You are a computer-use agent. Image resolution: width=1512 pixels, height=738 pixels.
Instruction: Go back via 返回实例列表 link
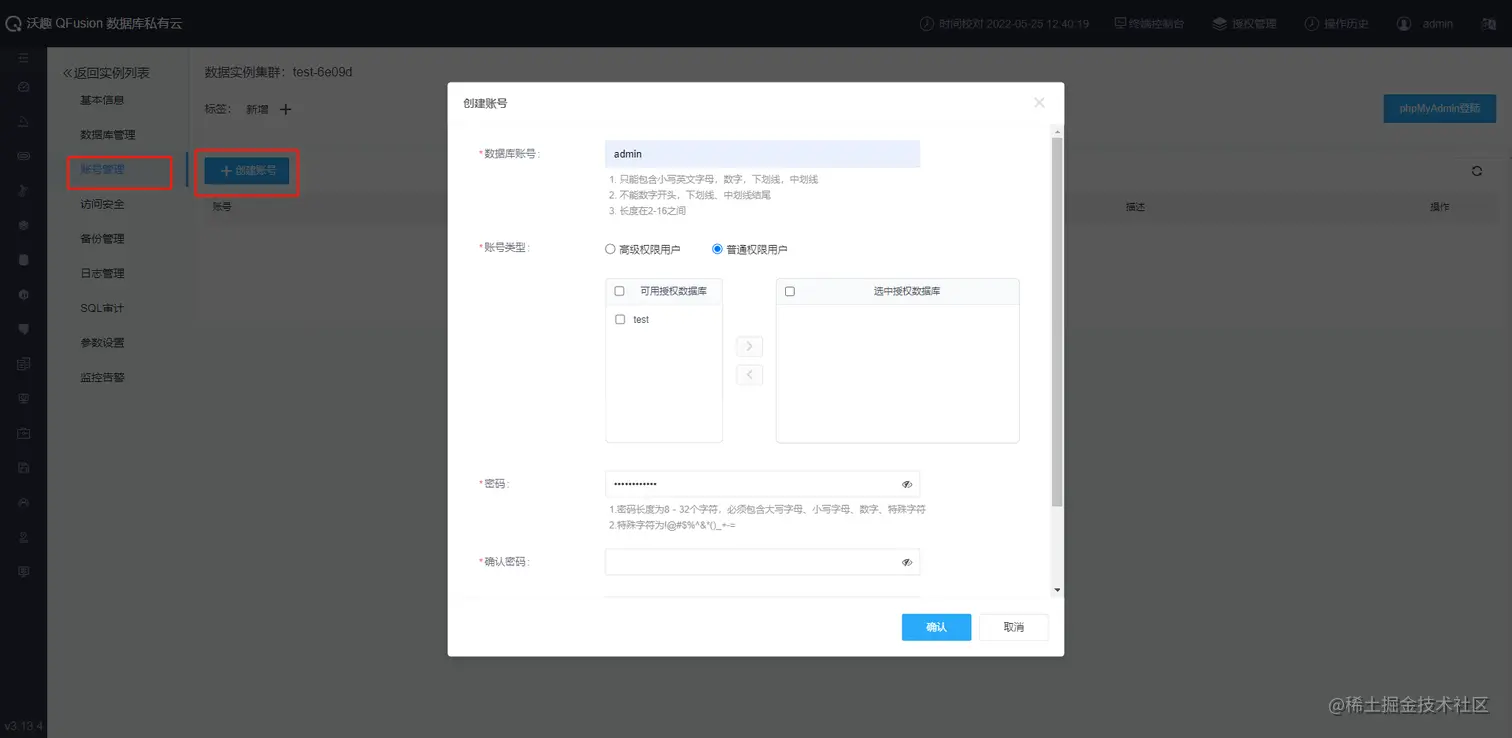pyautogui.click(x=106, y=73)
